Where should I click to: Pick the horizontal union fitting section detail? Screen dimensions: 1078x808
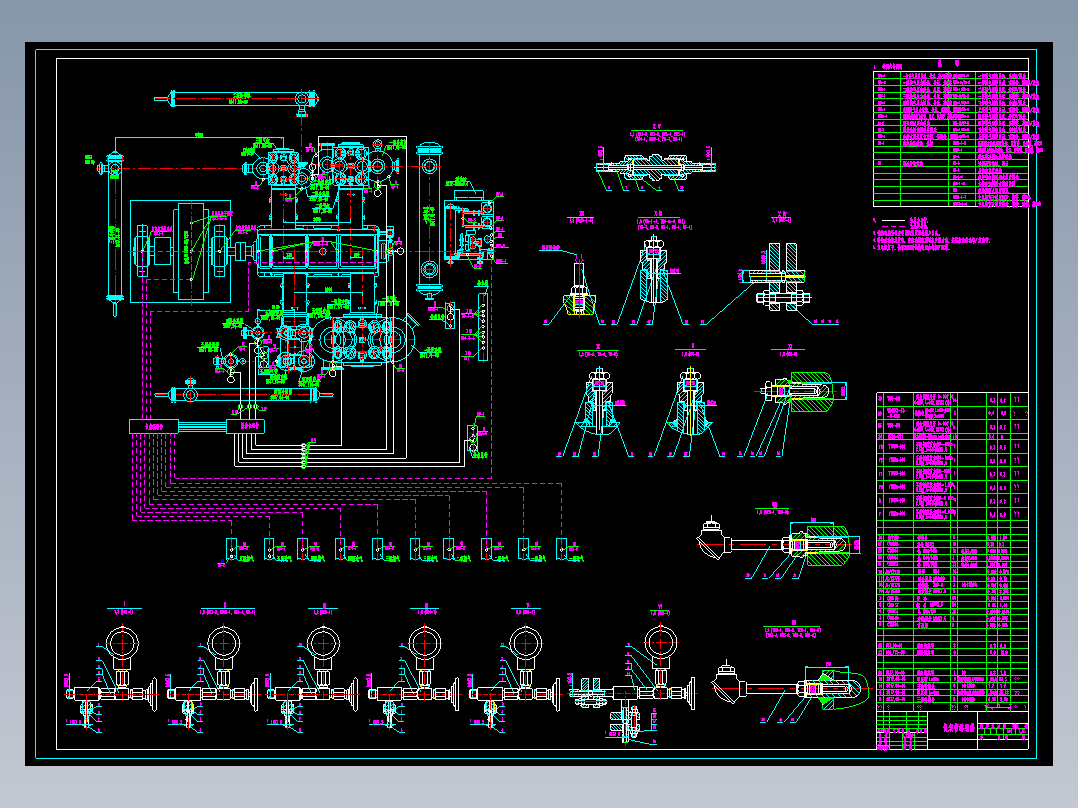pyautogui.click(x=654, y=166)
